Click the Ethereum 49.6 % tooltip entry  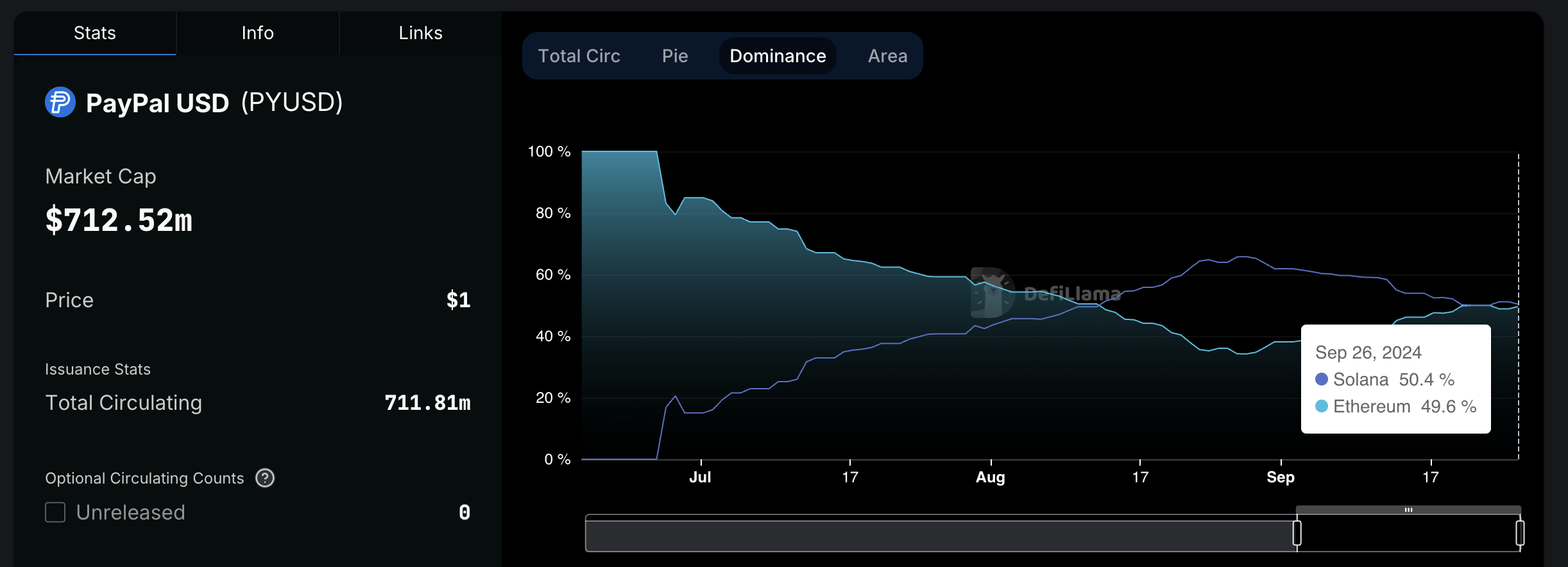click(x=1396, y=406)
